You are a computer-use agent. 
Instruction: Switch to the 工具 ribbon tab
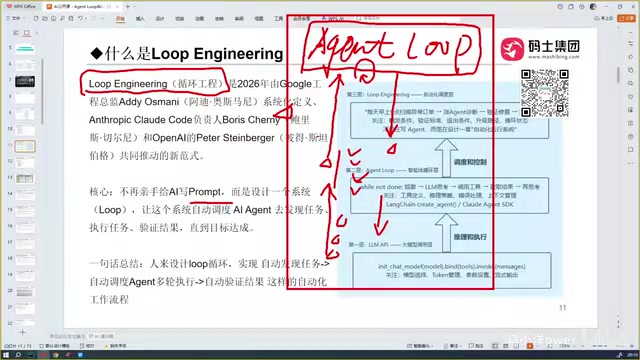[x=278, y=19]
